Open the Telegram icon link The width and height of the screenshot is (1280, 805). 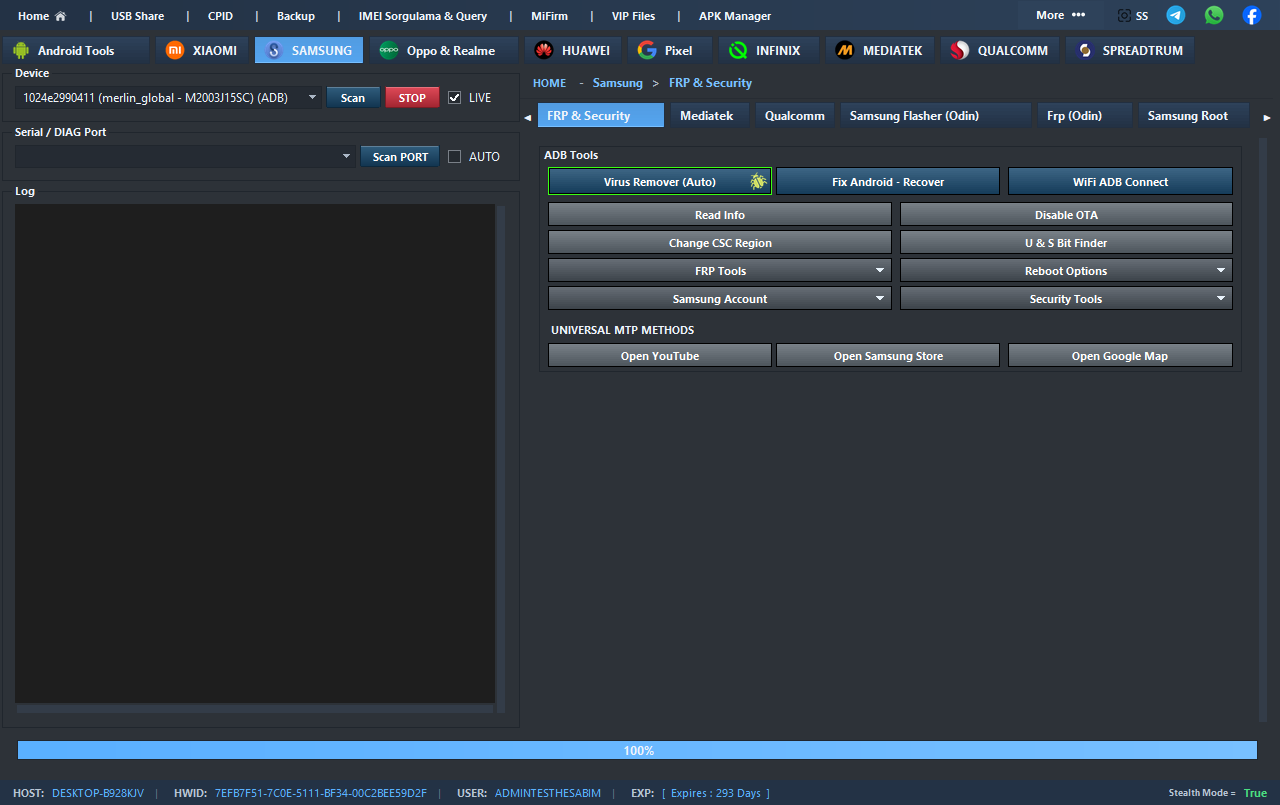[1176, 15]
